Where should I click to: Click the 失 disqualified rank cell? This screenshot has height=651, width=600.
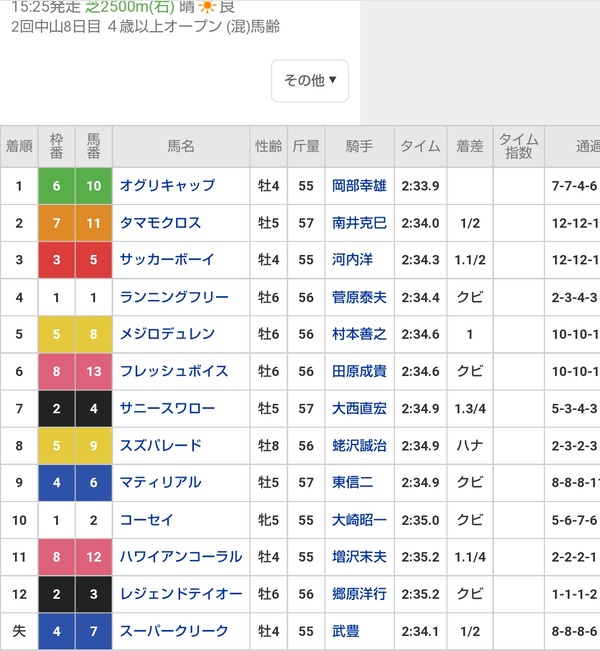[x=19, y=631]
